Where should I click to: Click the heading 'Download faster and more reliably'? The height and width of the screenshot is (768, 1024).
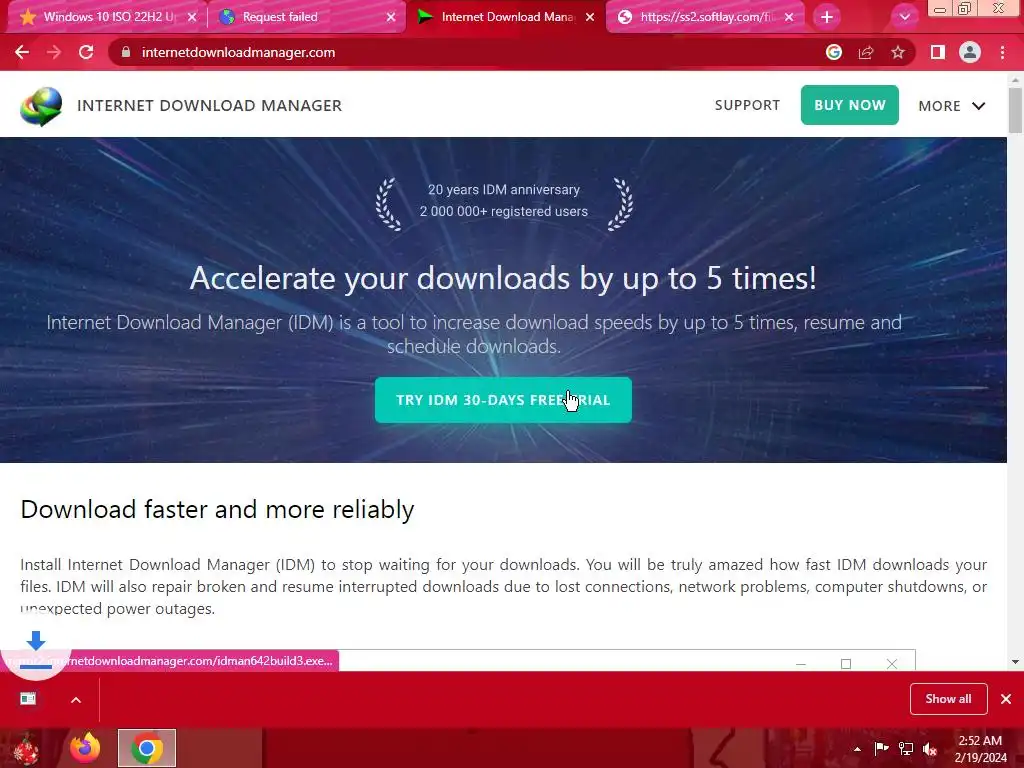coord(217,509)
